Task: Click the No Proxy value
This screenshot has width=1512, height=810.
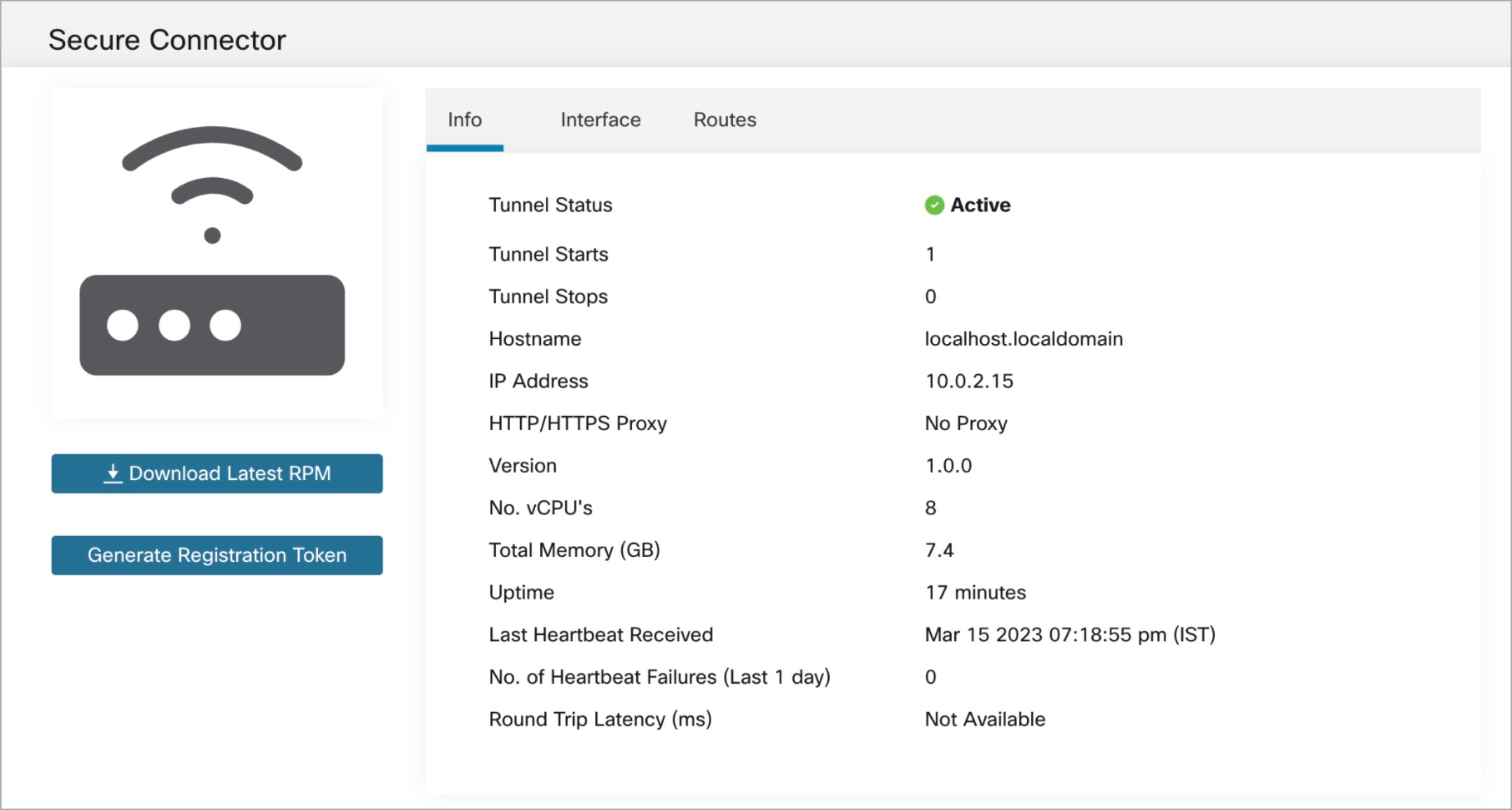Action: 965,423
